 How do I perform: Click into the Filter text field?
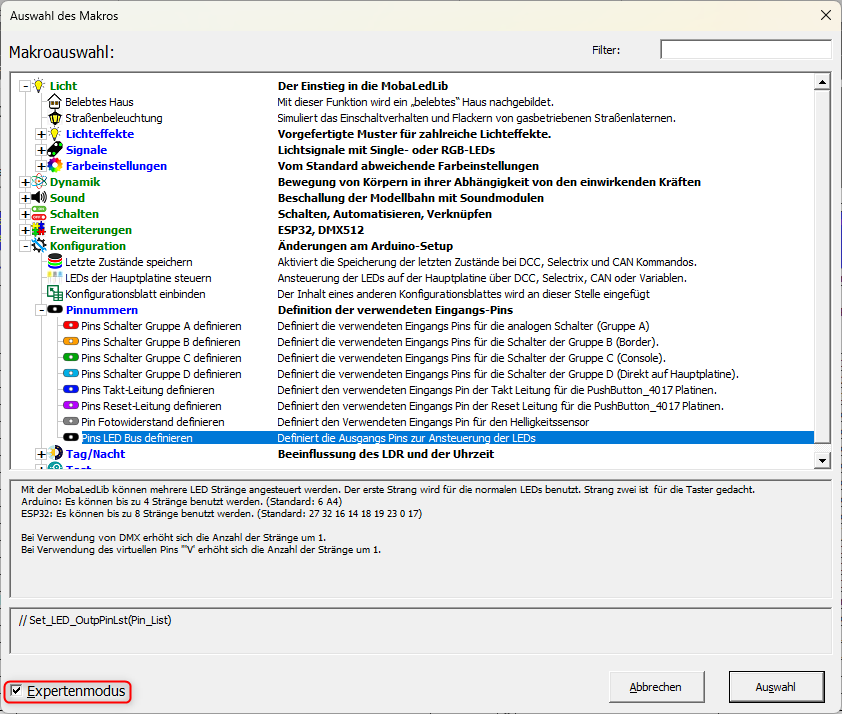[745, 50]
